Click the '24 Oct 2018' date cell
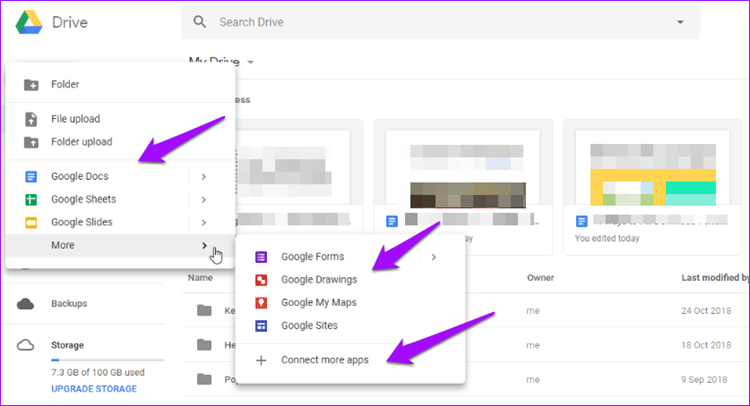 [x=706, y=311]
